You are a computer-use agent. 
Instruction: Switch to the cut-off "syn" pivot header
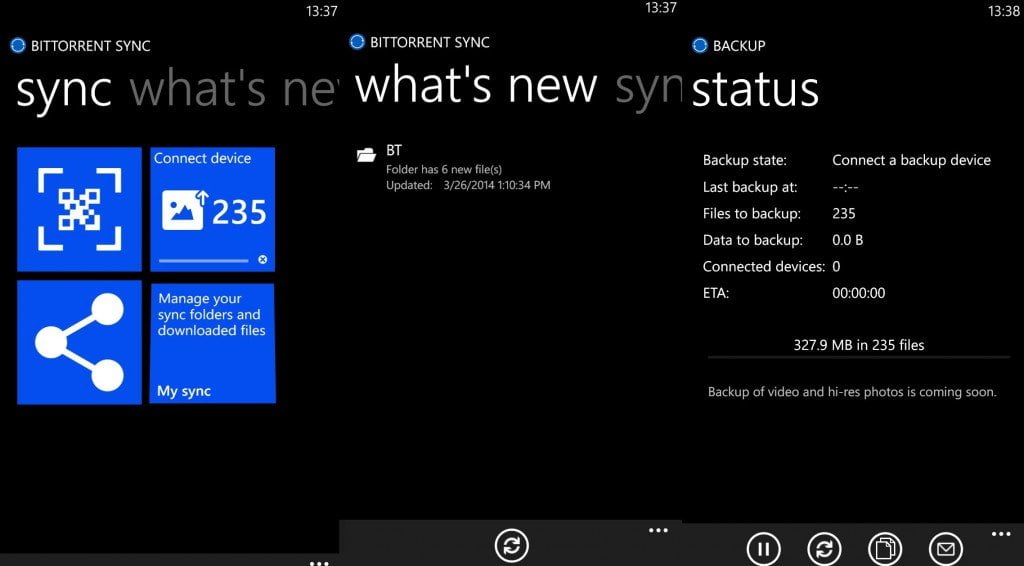[648, 86]
